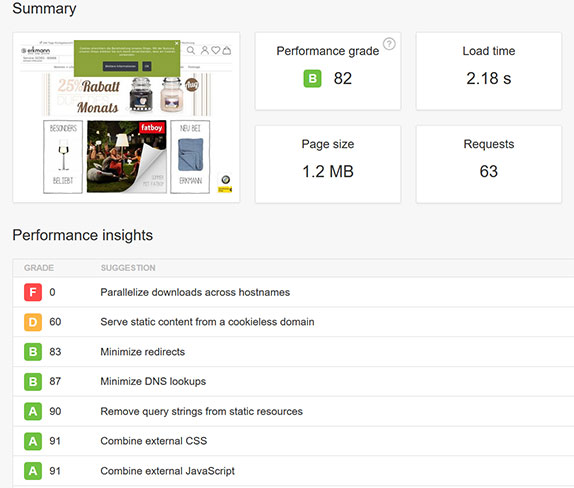Open the website screenshot thumbnail
This screenshot has height=488, width=574.
pyautogui.click(x=126, y=117)
